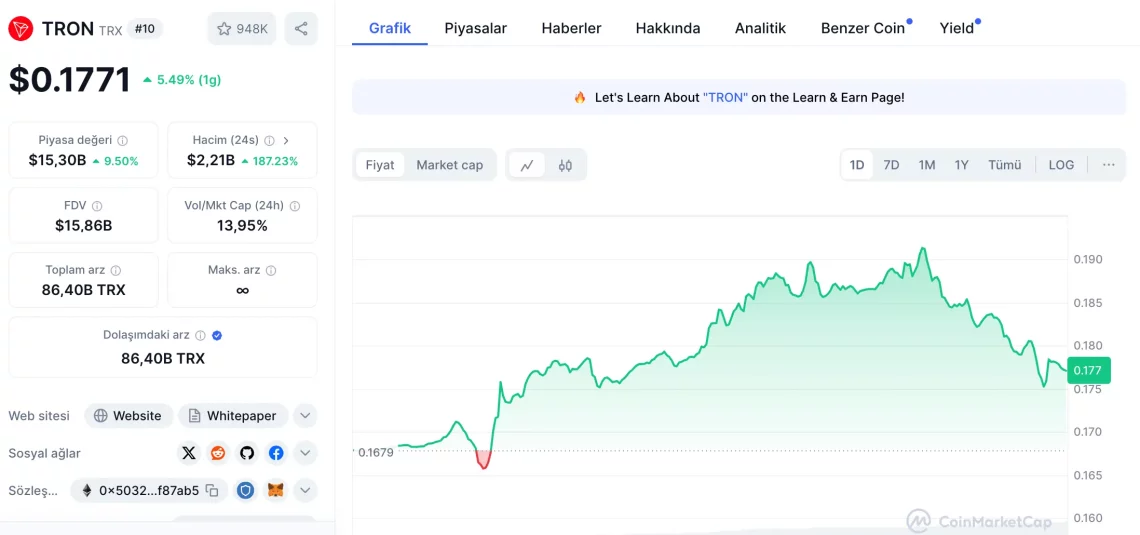This screenshot has width=1140, height=535.
Task: Click the 5.49% (1g) change text
Action: tap(188, 80)
